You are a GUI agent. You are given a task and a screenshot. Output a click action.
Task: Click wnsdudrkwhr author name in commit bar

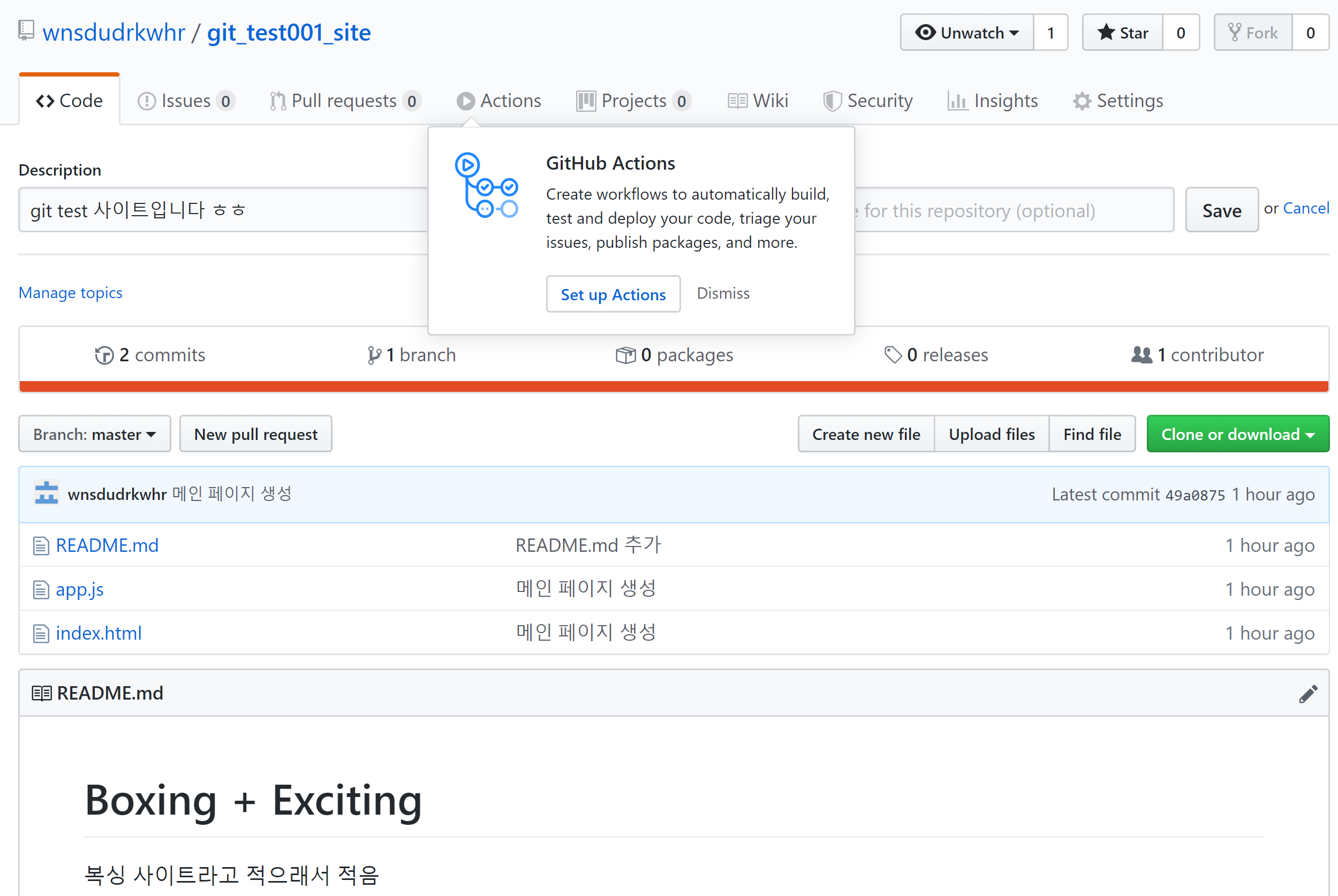click(117, 494)
